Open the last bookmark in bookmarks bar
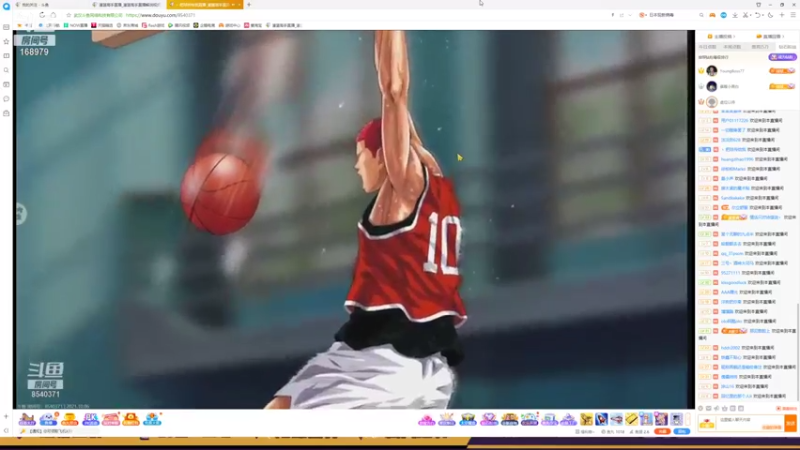800x450 pixels. (284, 25)
